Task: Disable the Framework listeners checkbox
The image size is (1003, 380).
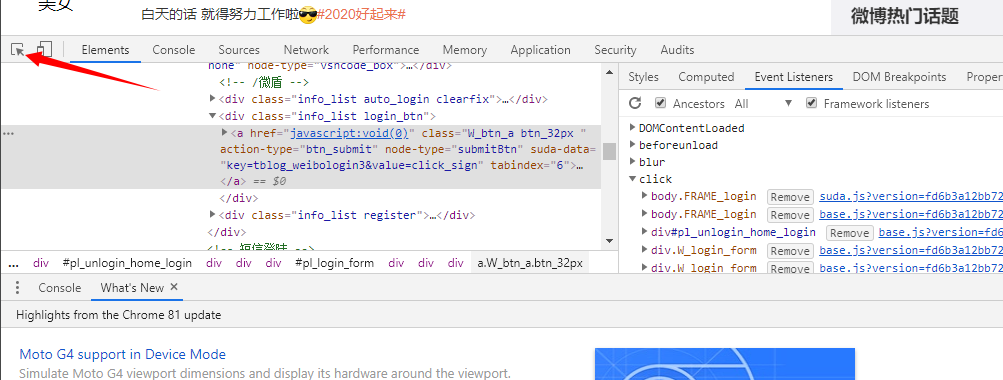Action: tap(812, 103)
